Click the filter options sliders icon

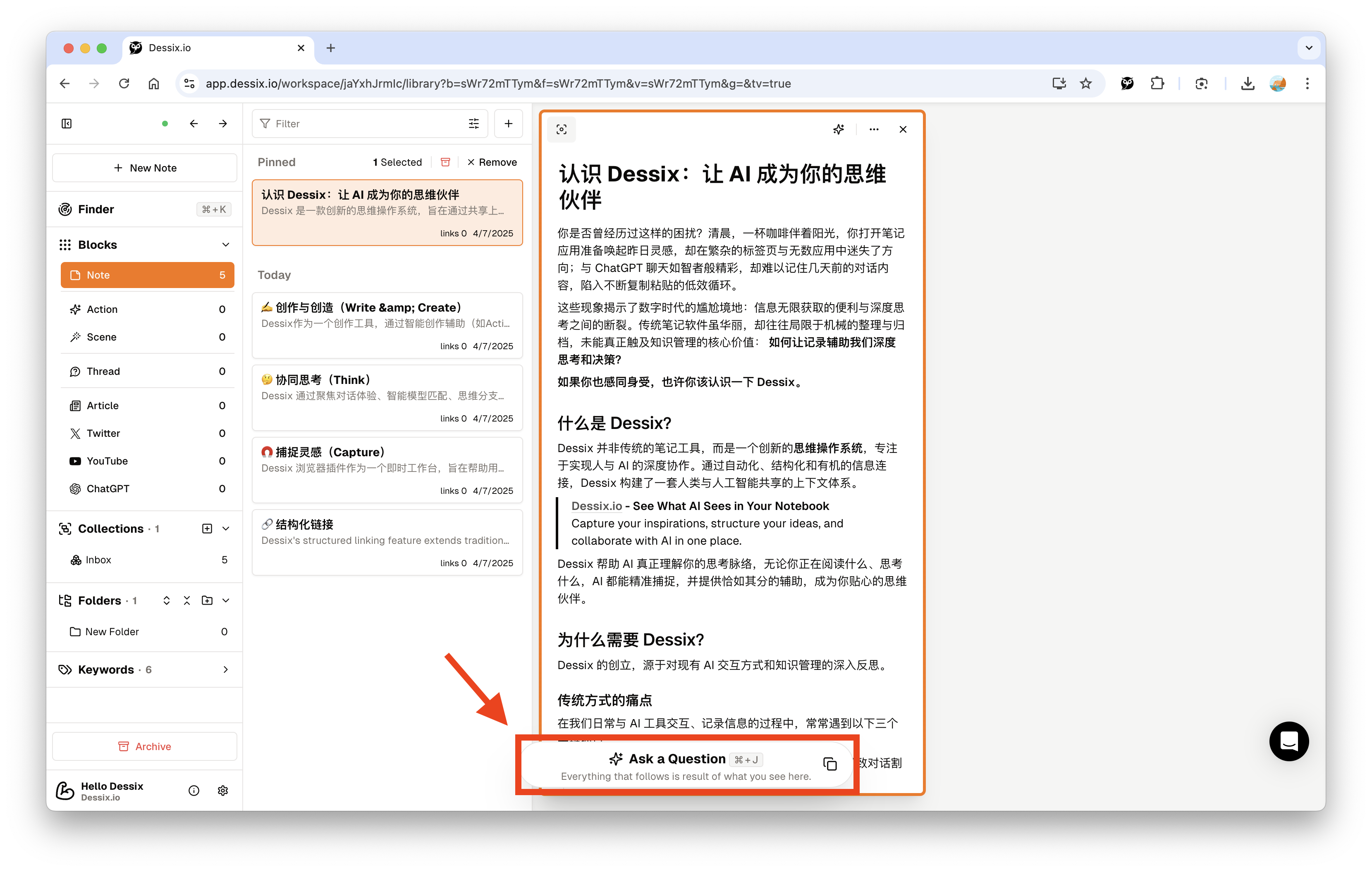tap(473, 124)
